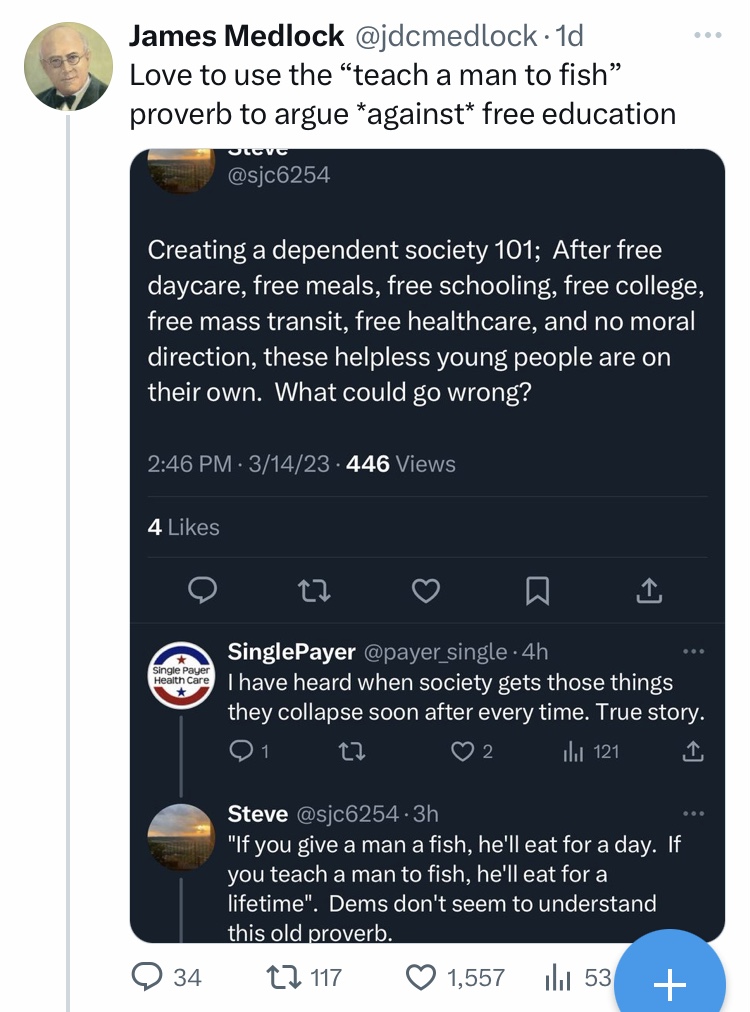Like SinglePayer's reply with 2 likes
The width and height of the screenshot is (750, 1012).
coord(471,751)
